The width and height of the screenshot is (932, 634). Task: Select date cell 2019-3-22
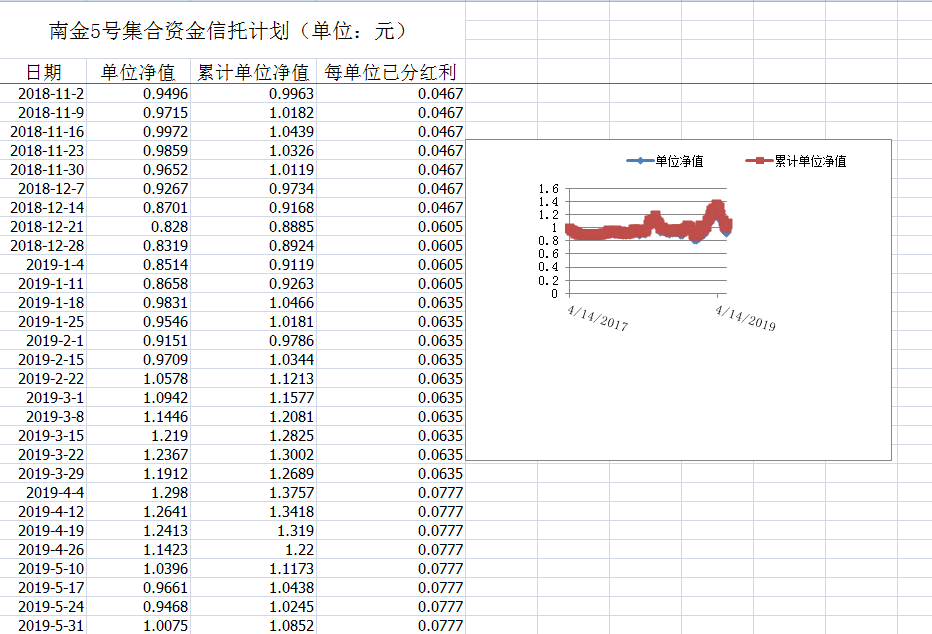43,455
